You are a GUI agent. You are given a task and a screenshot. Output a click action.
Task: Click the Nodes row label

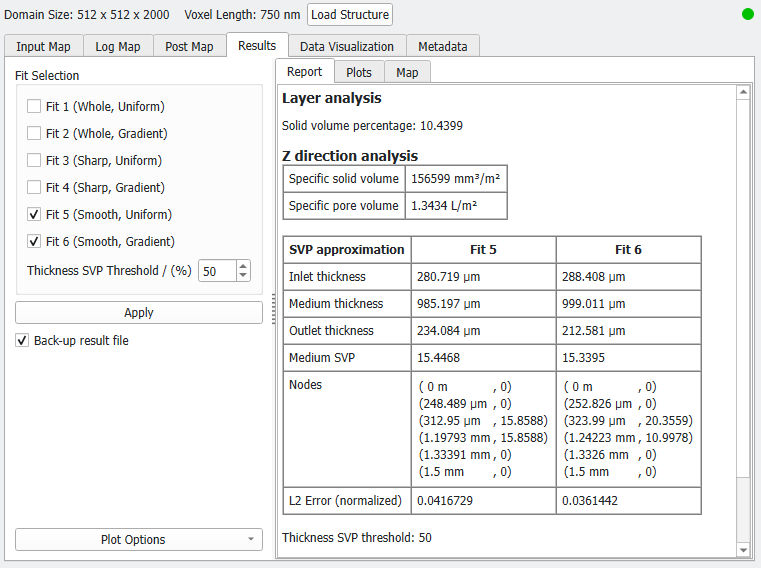[305, 384]
